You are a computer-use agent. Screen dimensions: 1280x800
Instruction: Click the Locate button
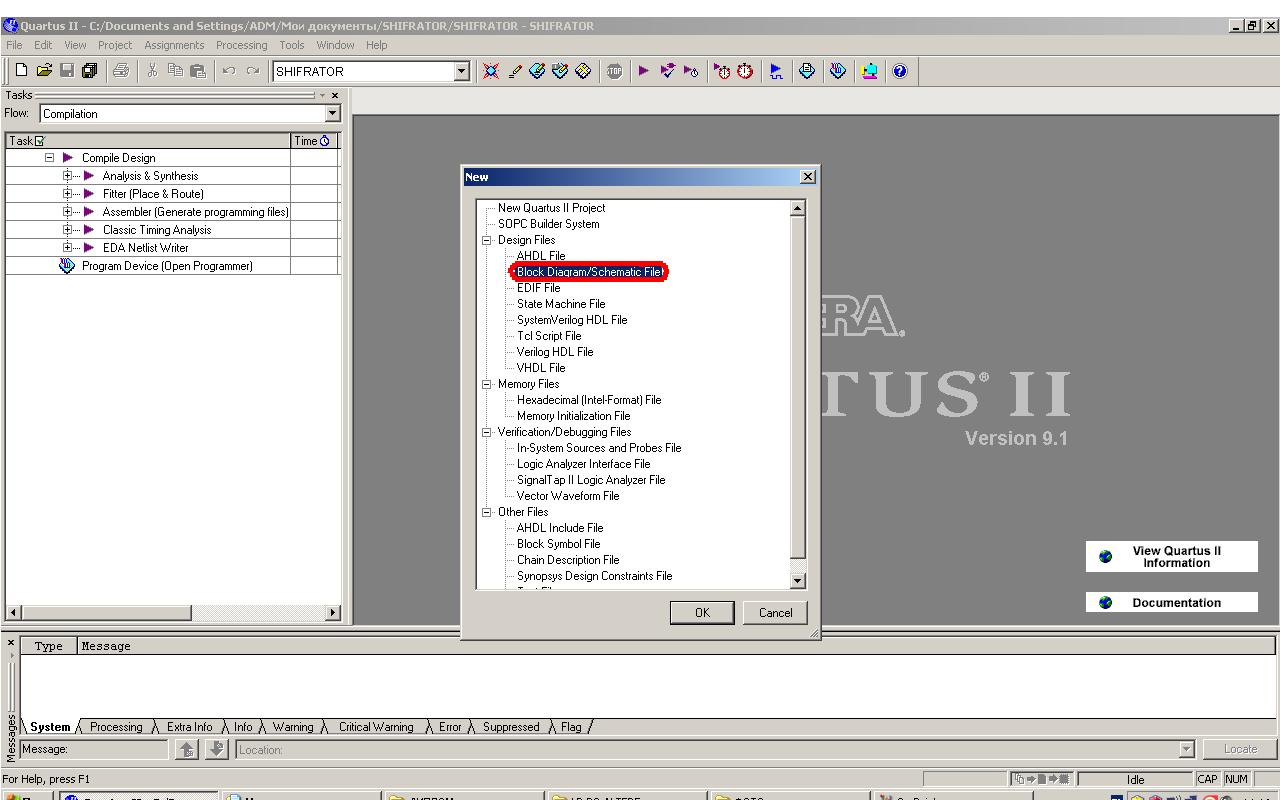pos(1240,749)
